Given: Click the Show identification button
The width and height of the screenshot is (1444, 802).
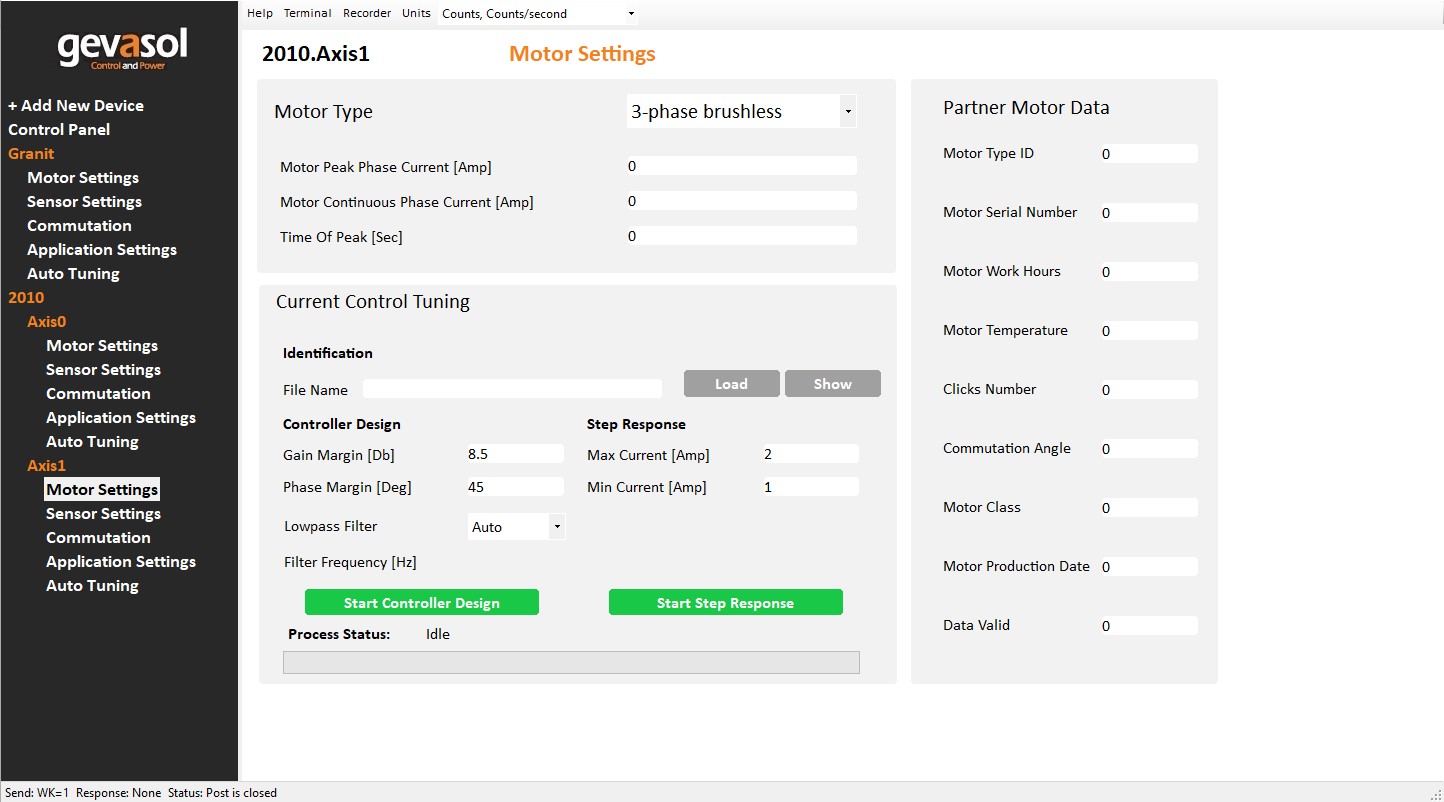Looking at the screenshot, I should (832, 384).
